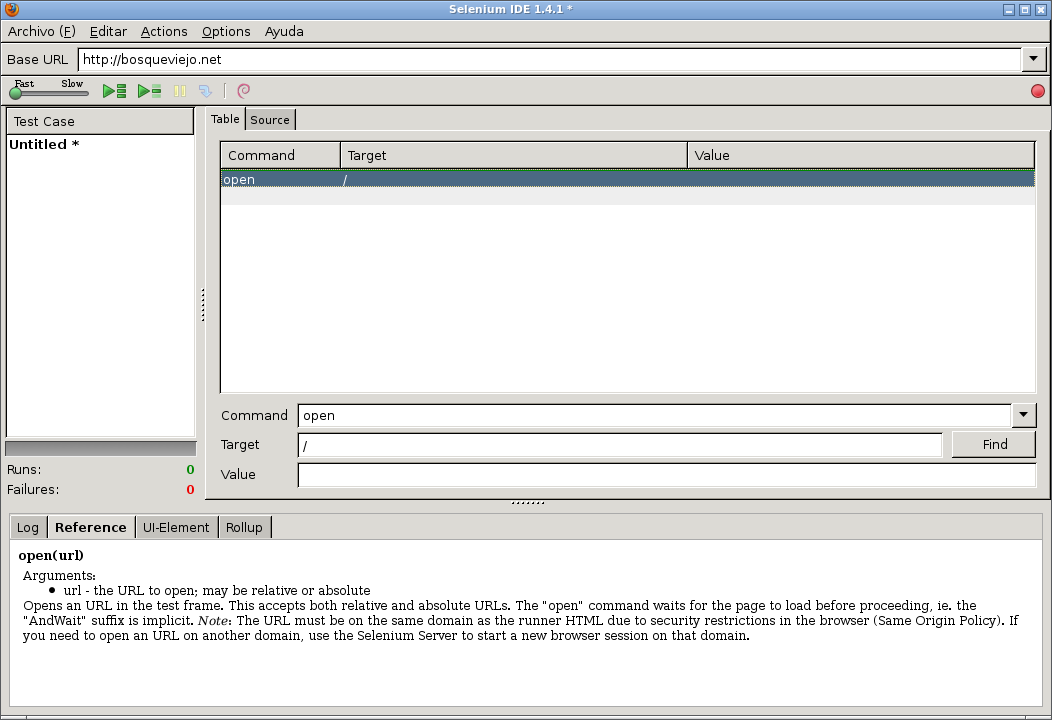Click the Test Case list header

click(100, 121)
